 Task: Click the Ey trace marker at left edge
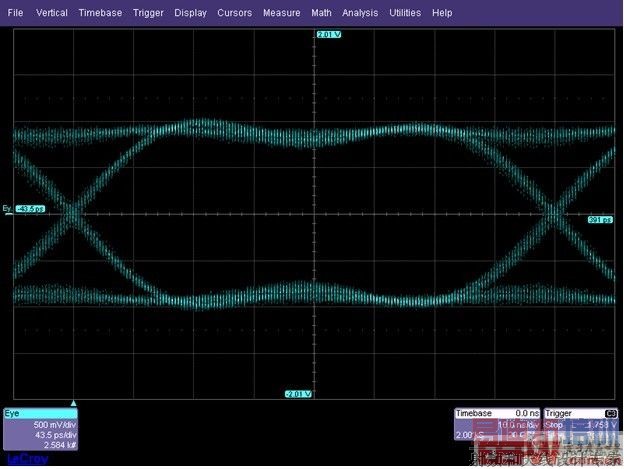[x=7, y=209]
